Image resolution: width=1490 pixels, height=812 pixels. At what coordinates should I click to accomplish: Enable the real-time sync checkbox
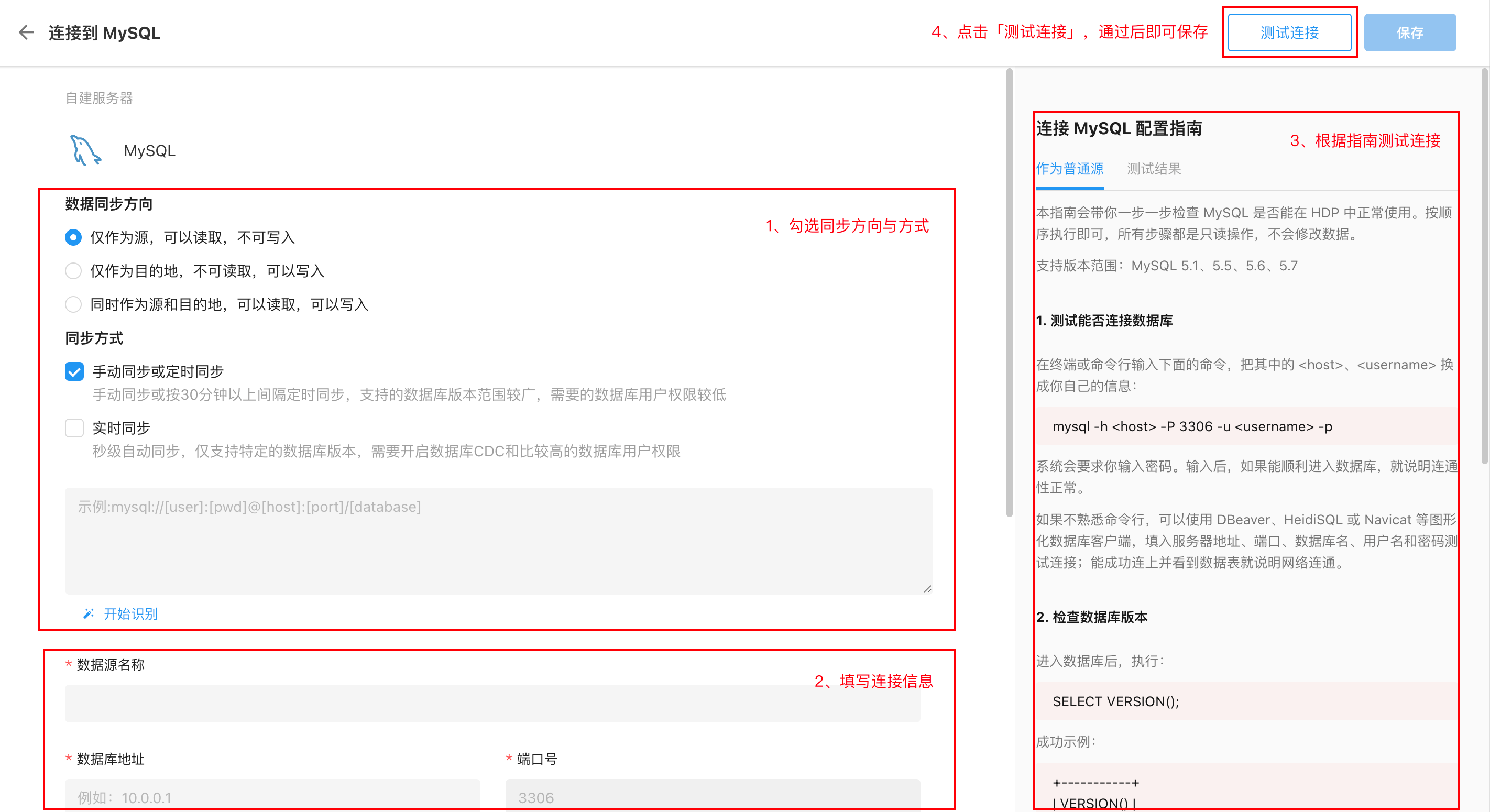pos(74,428)
